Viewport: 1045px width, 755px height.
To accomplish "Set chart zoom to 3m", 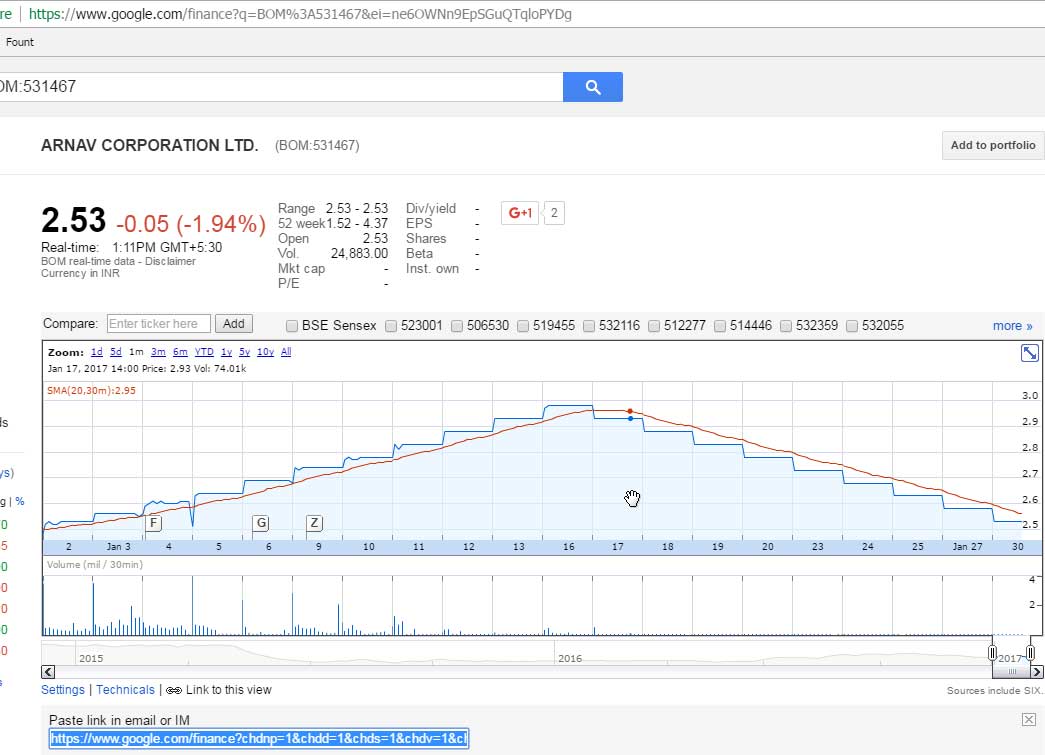I will pyautogui.click(x=158, y=352).
